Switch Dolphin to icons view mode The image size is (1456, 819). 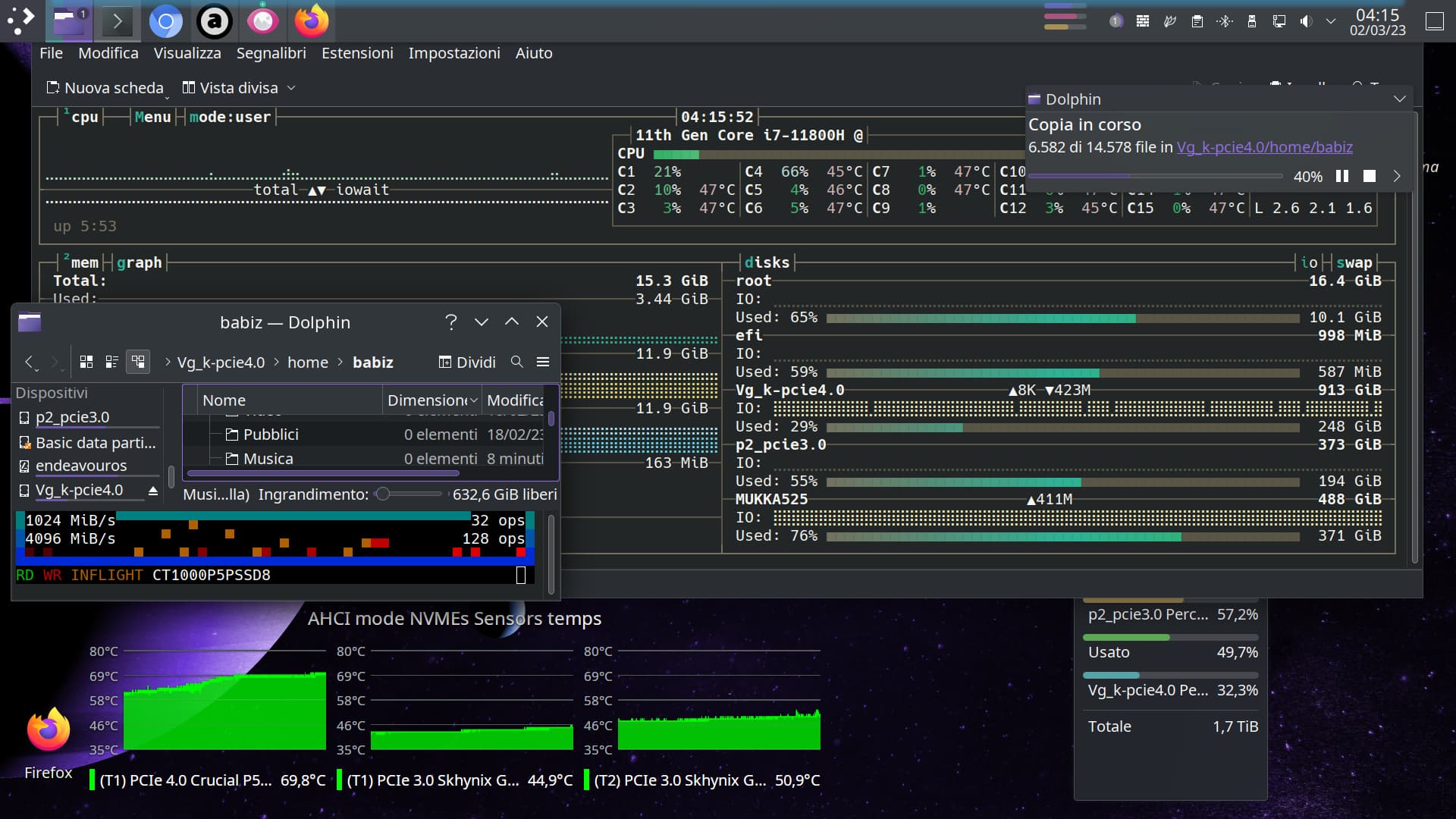pyautogui.click(x=86, y=362)
